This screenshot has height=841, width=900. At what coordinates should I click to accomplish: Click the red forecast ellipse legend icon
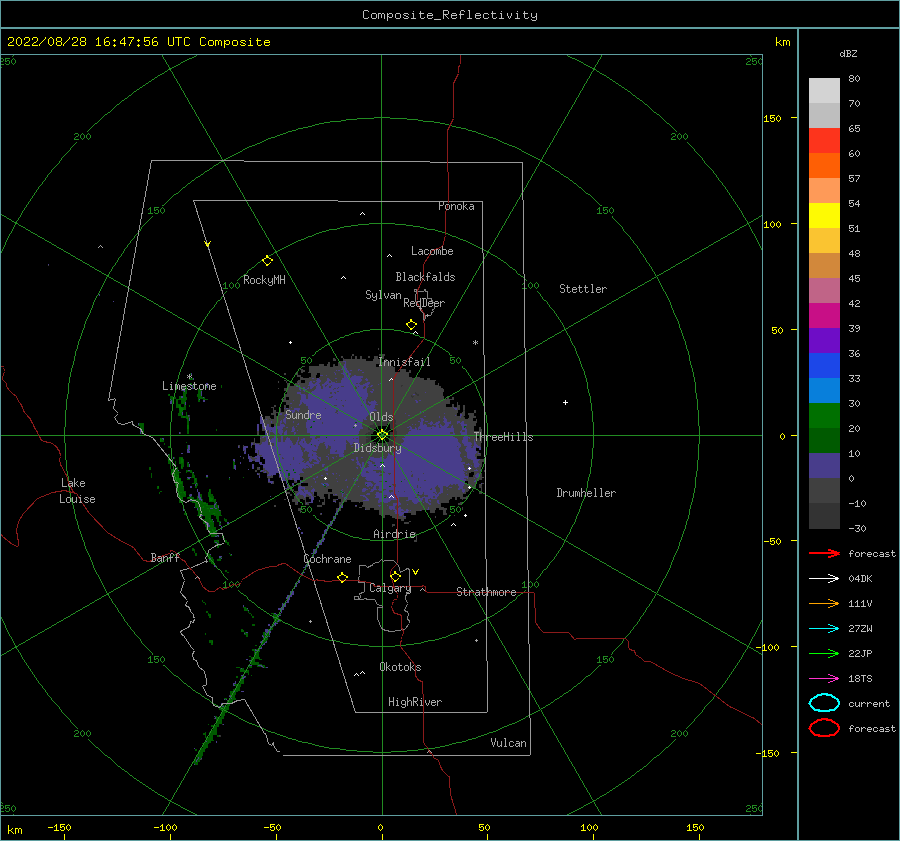click(x=824, y=728)
